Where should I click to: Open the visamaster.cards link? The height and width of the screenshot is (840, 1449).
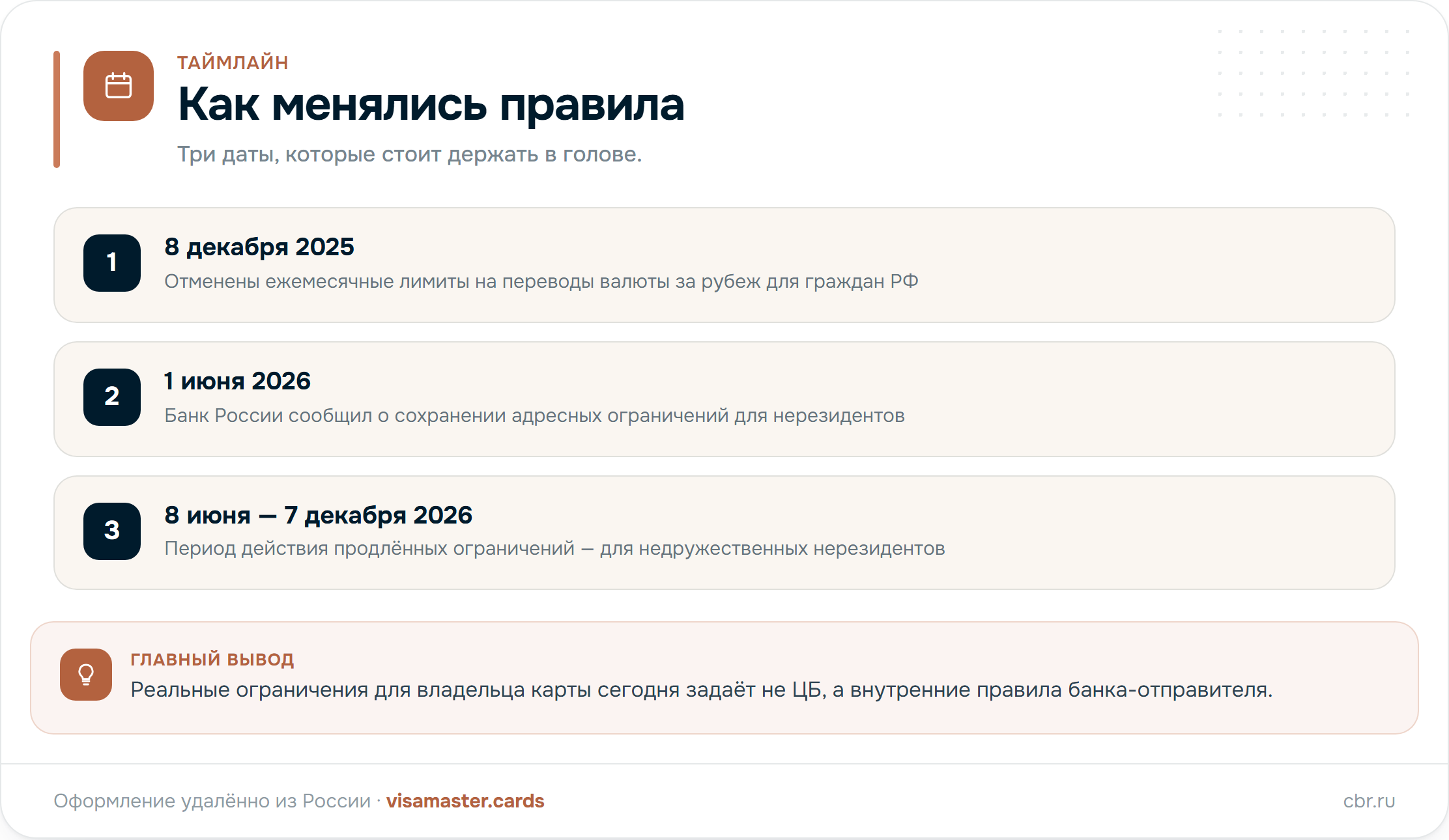tap(465, 801)
